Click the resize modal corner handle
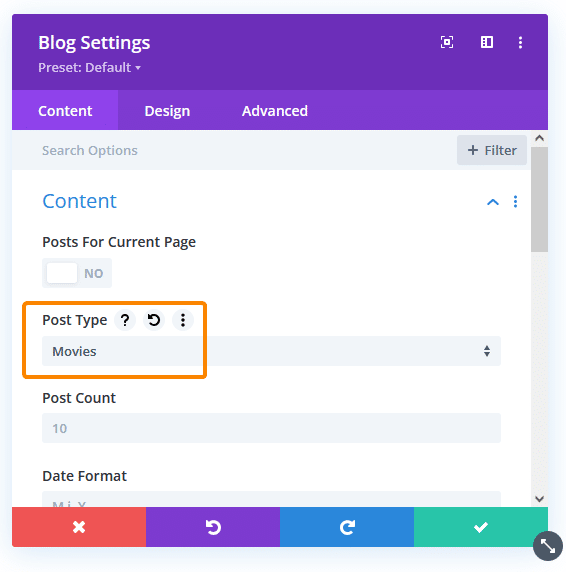This screenshot has height=572, width=566. click(x=547, y=546)
